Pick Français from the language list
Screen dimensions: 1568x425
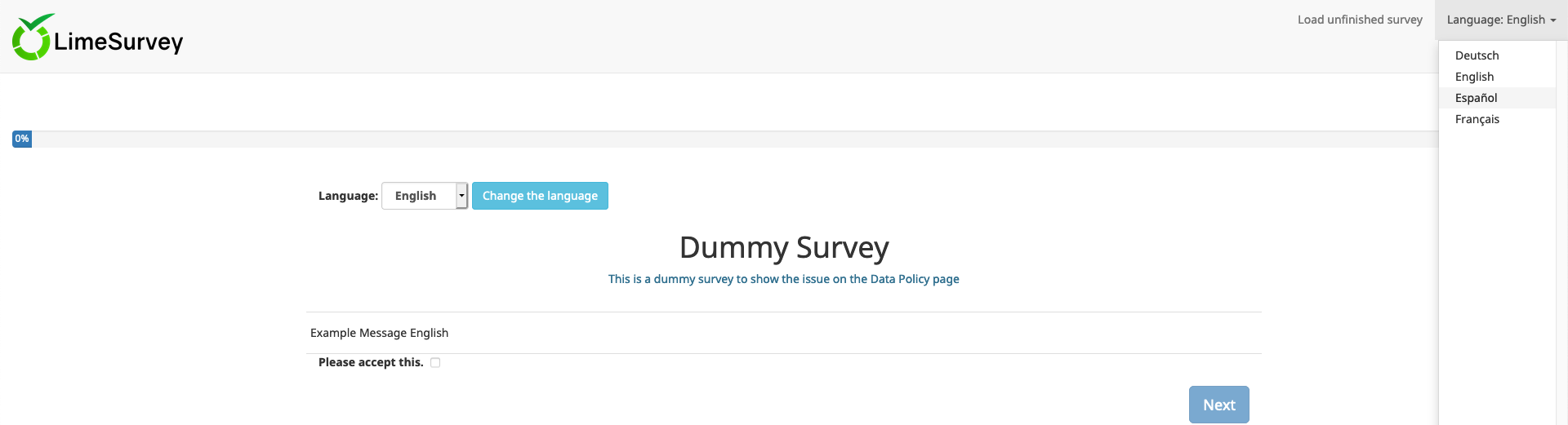click(1477, 119)
